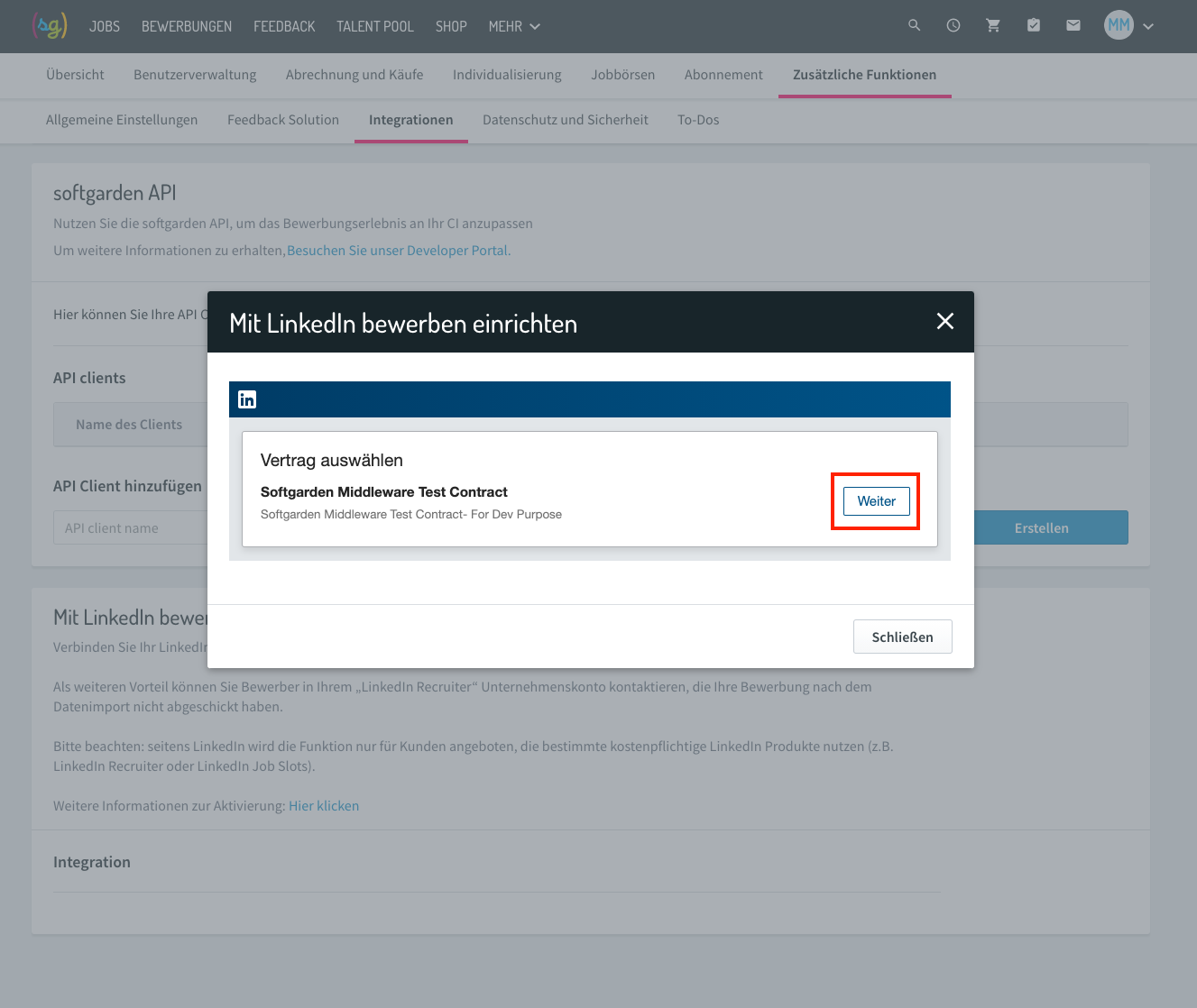Click Softgarden Middleware Test Contract title
Viewport: 1197px width, 1008px height.
pyautogui.click(x=384, y=492)
